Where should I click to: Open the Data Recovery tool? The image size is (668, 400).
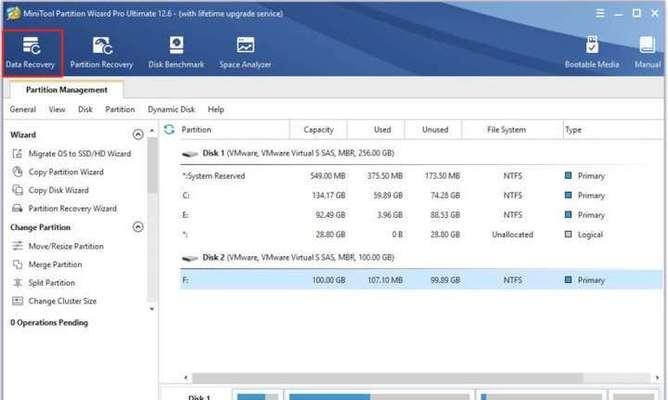click(x=30, y=52)
